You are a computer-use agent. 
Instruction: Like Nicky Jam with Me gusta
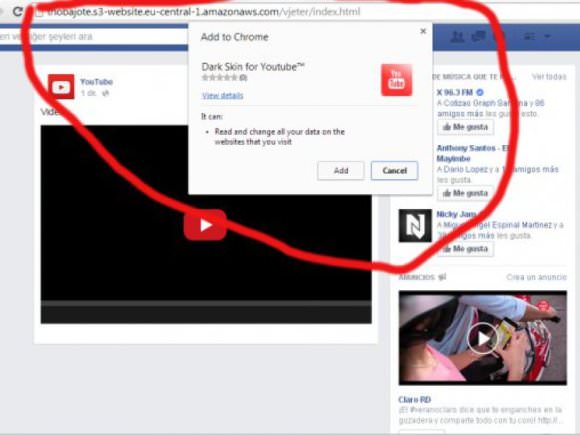point(465,249)
